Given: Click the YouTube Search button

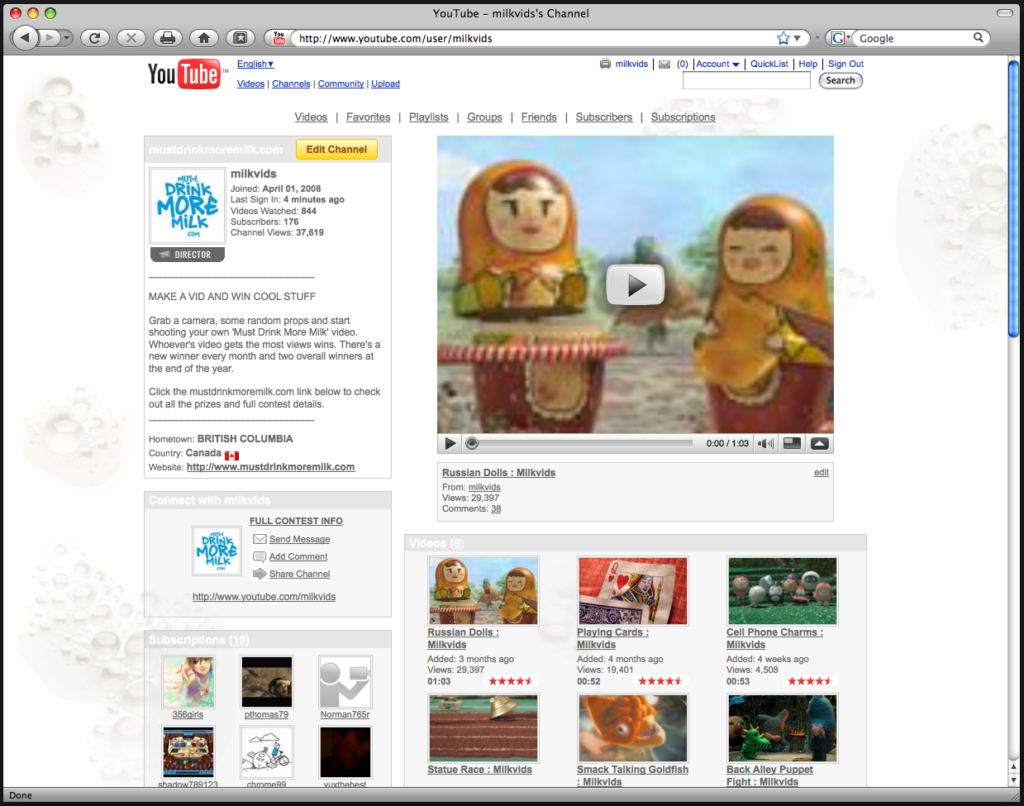Looking at the screenshot, I should (x=840, y=80).
